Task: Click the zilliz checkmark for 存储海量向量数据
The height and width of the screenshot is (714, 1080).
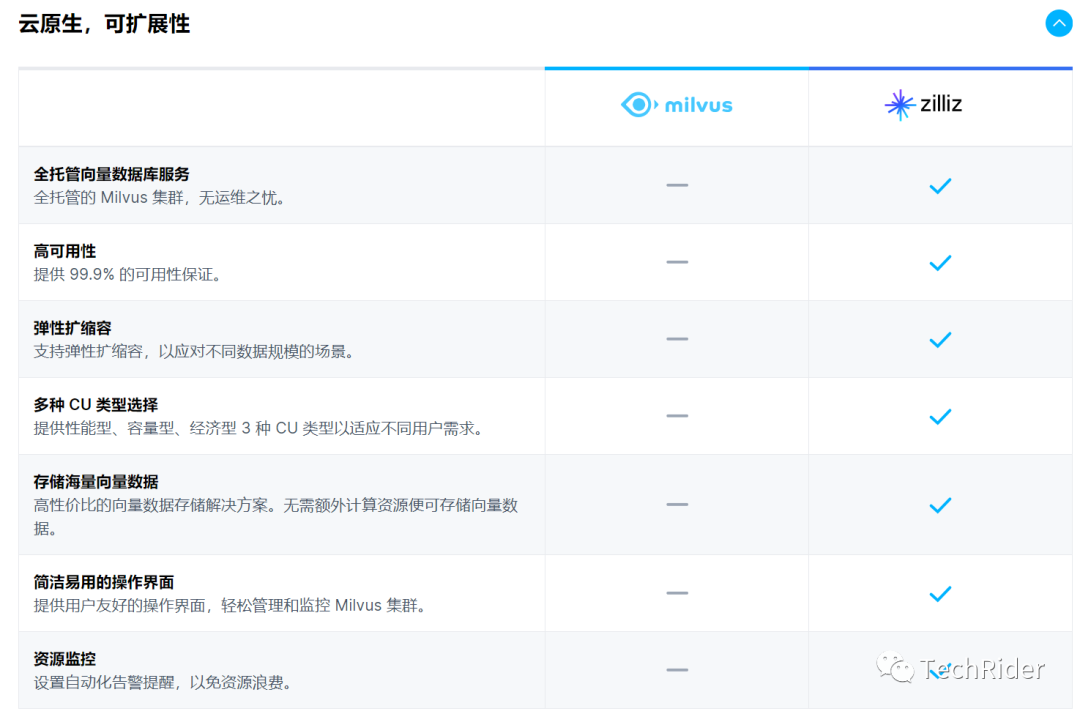Action: click(940, 505)
